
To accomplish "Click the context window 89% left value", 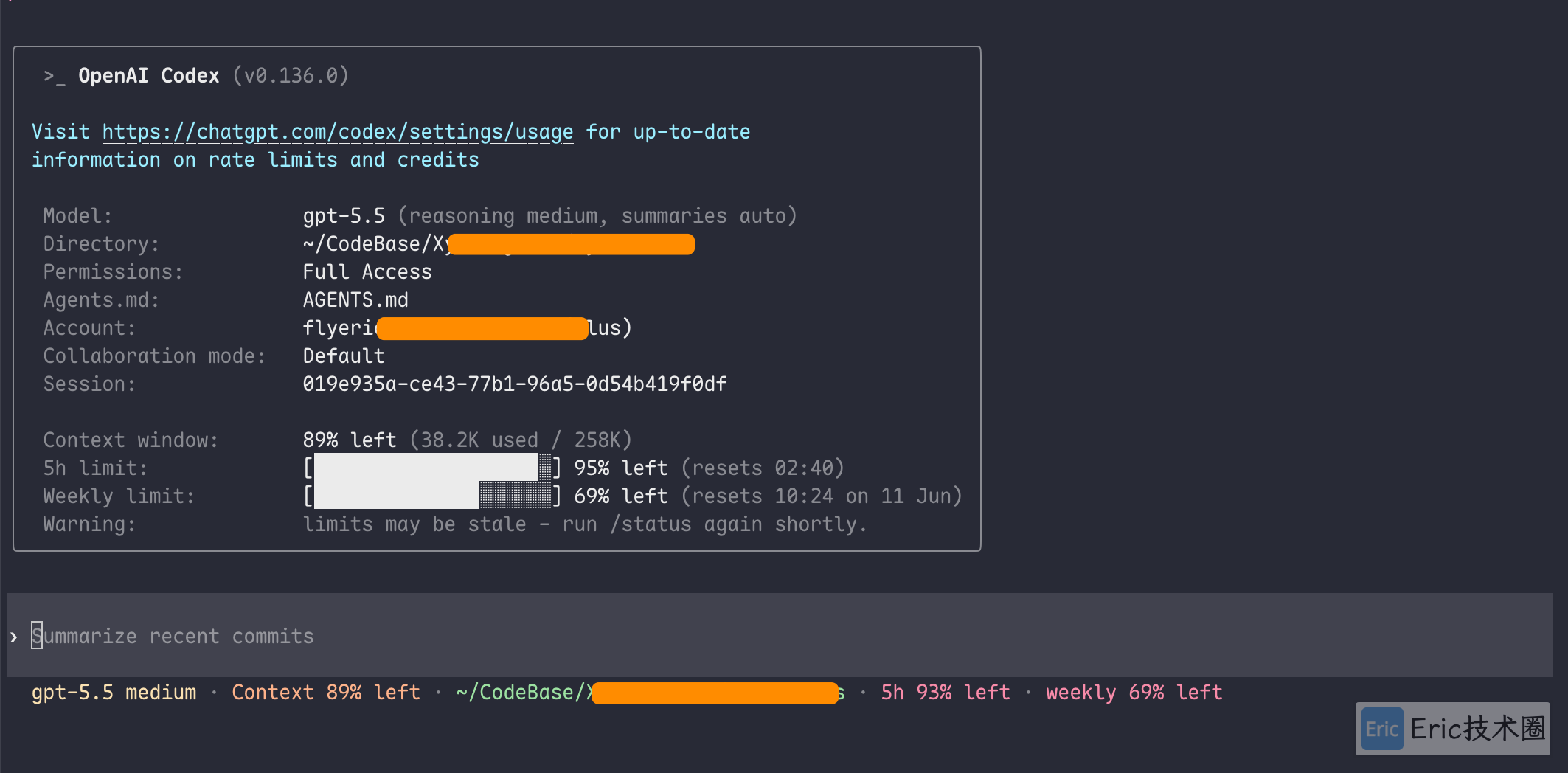I will 350,440.
